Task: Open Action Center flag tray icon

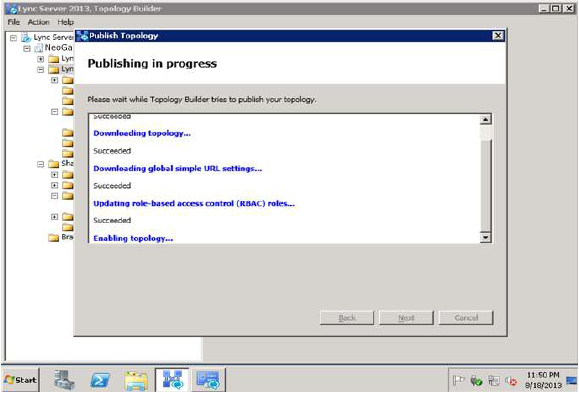Action: click(x=458, y=380)
